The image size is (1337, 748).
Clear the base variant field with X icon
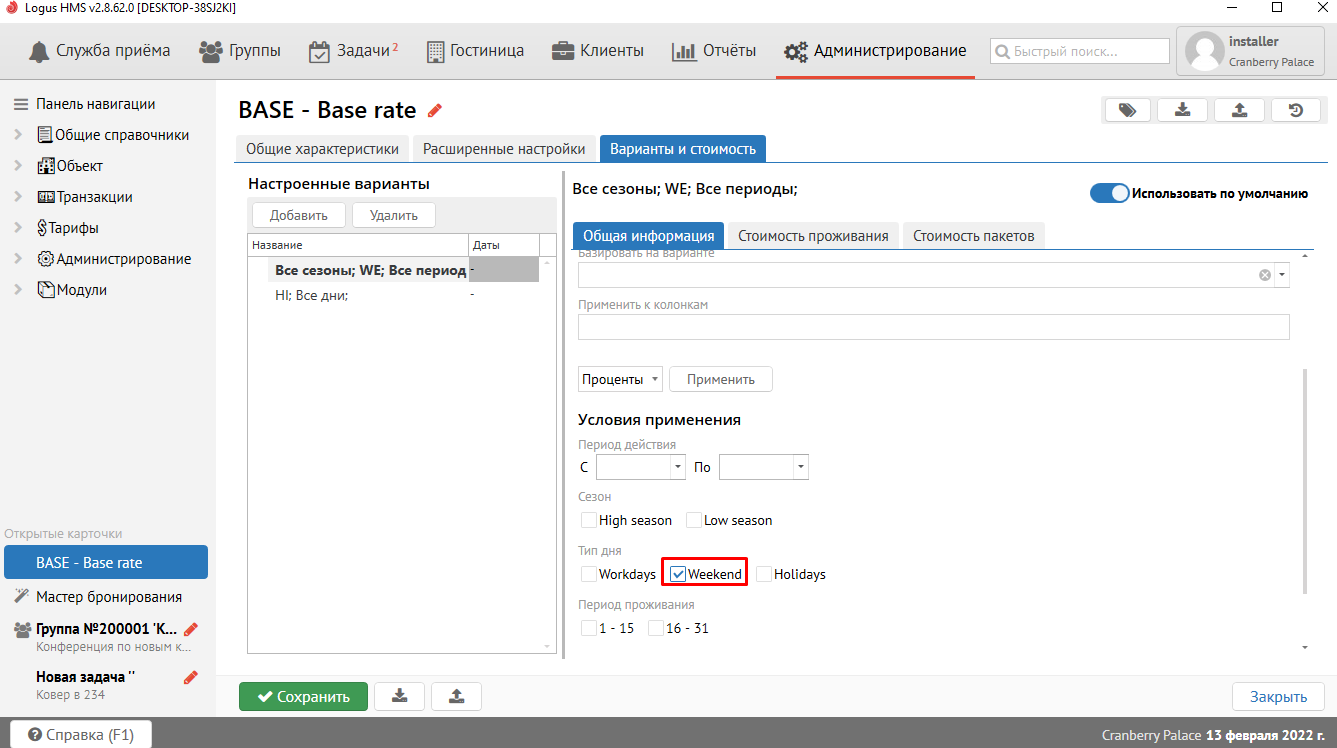(1265, 275)
